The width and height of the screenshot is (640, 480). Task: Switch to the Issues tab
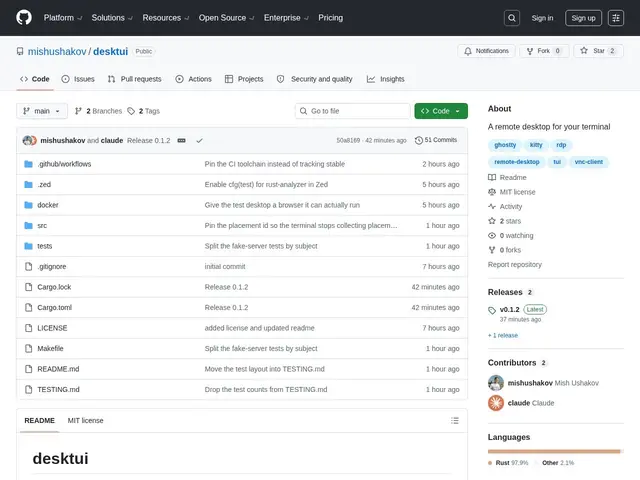[78, 79]
